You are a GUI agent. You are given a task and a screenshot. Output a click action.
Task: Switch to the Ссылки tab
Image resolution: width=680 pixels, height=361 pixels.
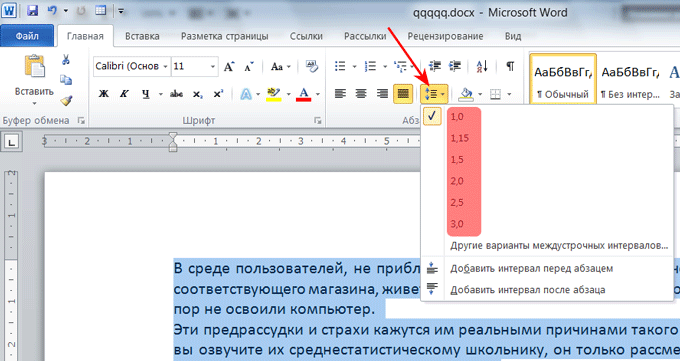tap(306, 36)
